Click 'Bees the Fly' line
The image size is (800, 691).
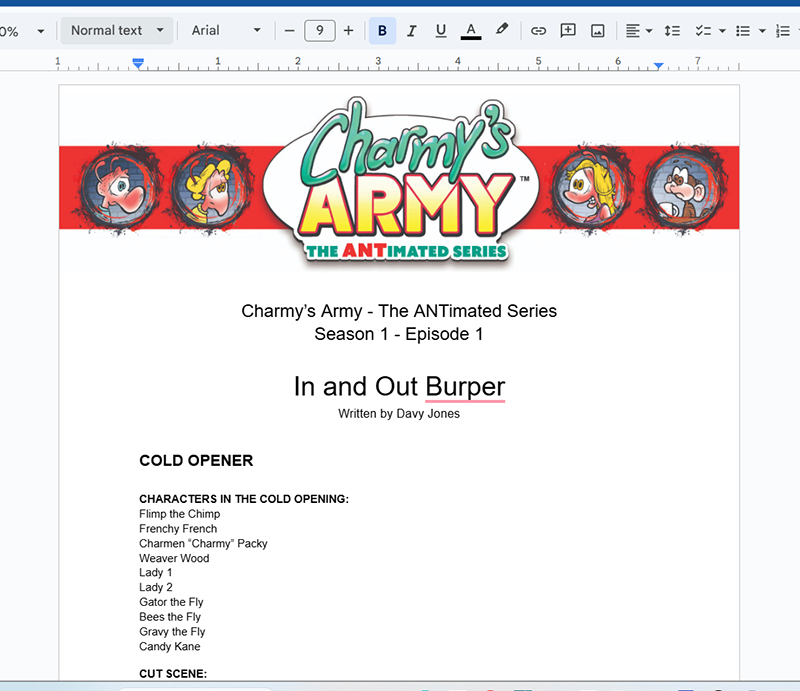click(170, 617)
